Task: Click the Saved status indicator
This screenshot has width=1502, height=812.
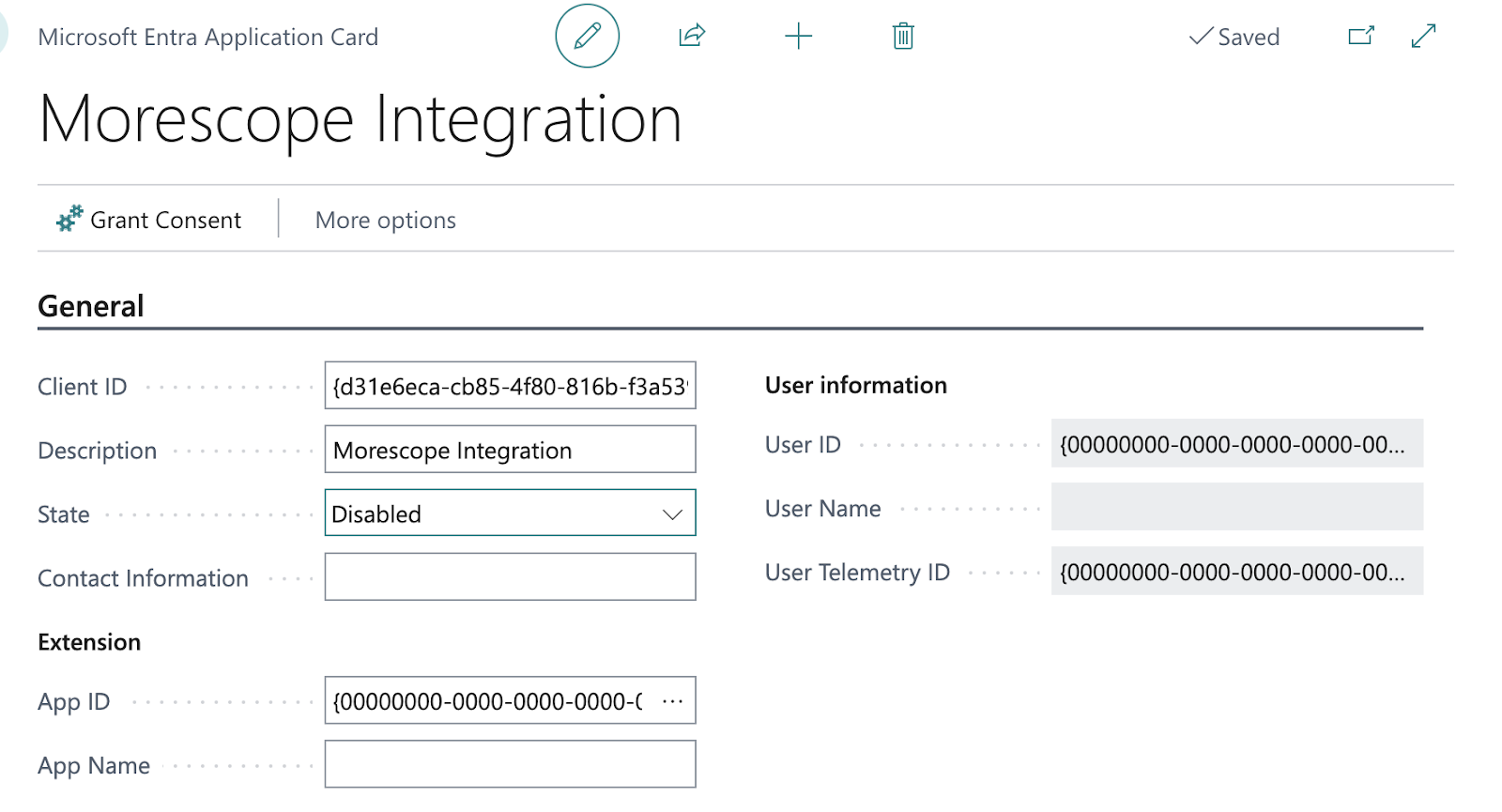Action: (x=1234, y=37)
